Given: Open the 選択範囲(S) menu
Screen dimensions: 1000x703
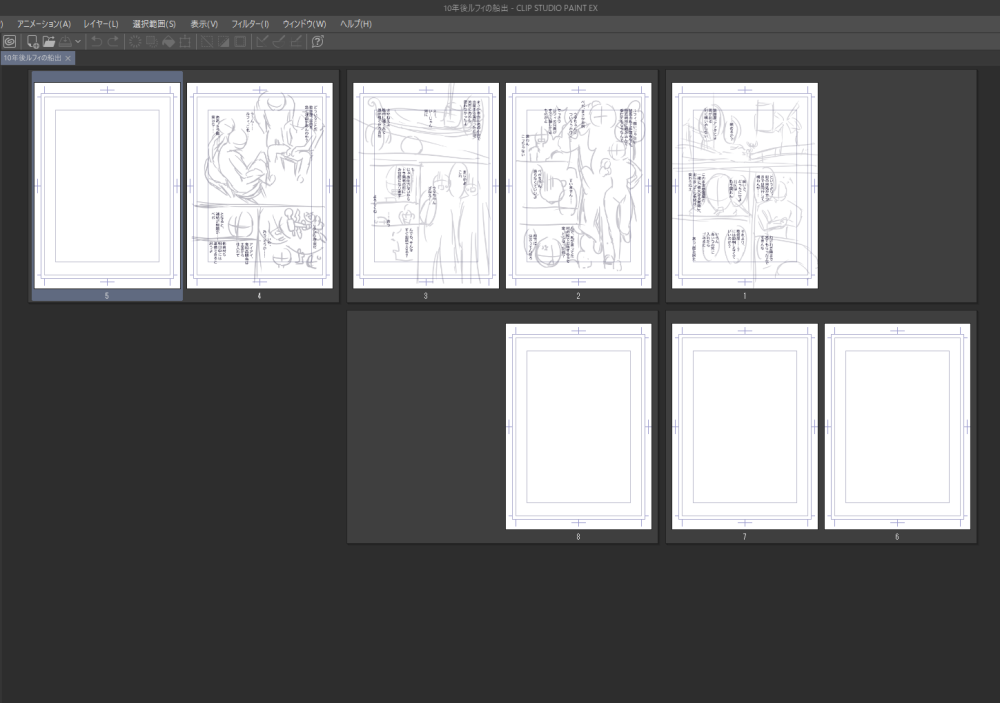Looking at the screenshot, I should tap(154, 24).
